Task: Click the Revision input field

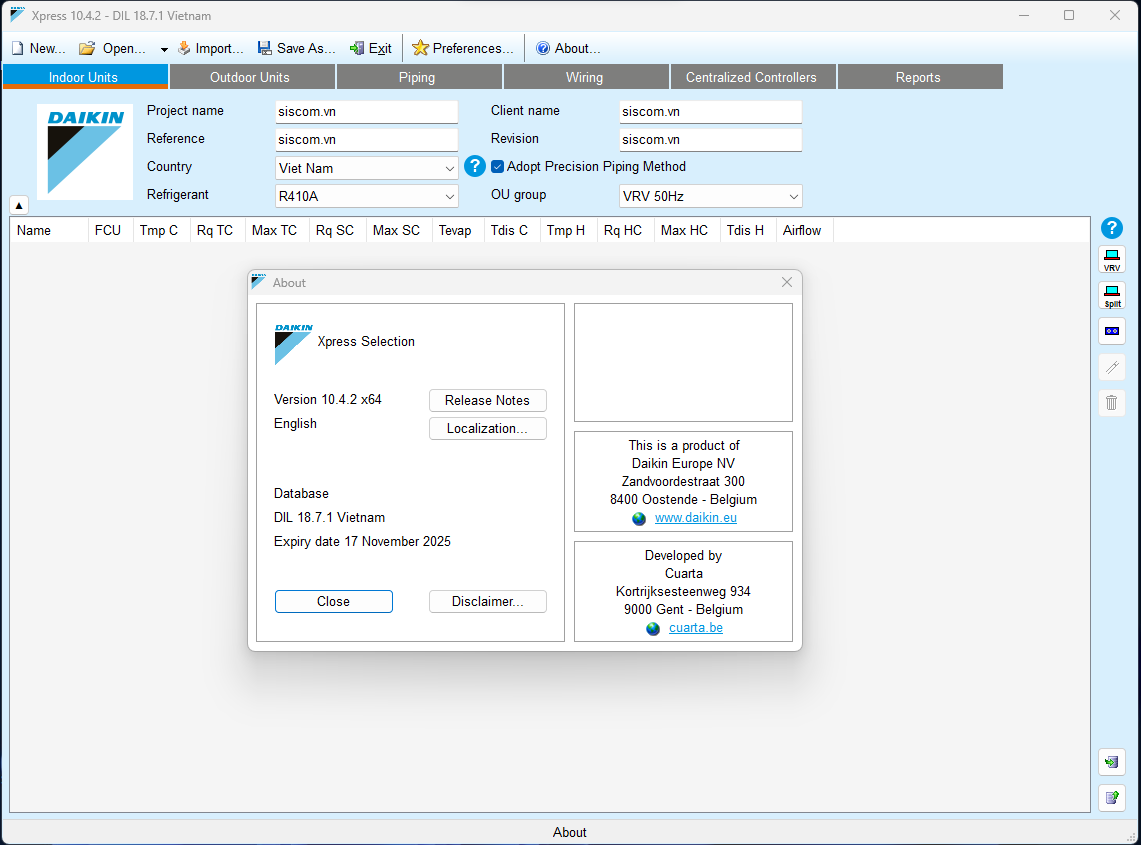Action: click(710, 139)
